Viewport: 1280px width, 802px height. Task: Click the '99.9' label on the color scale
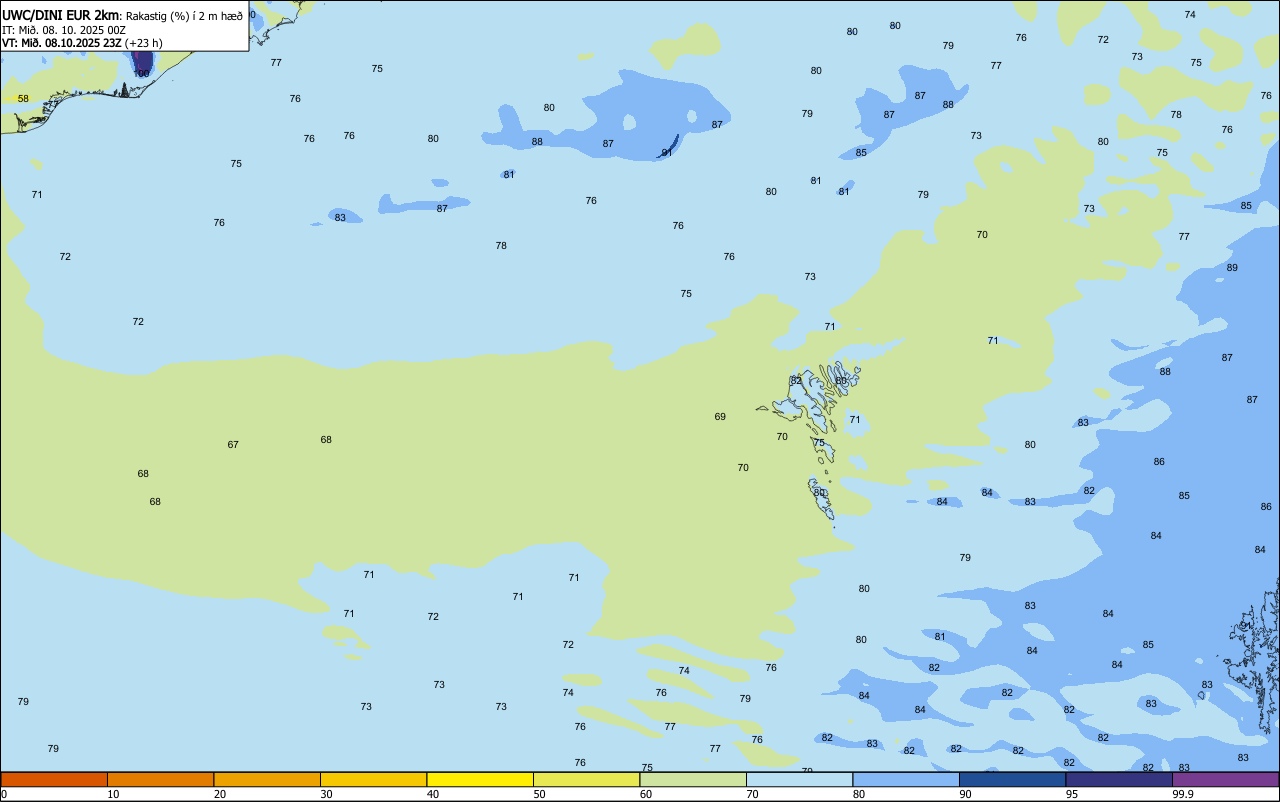click(x=1183, y=794)
